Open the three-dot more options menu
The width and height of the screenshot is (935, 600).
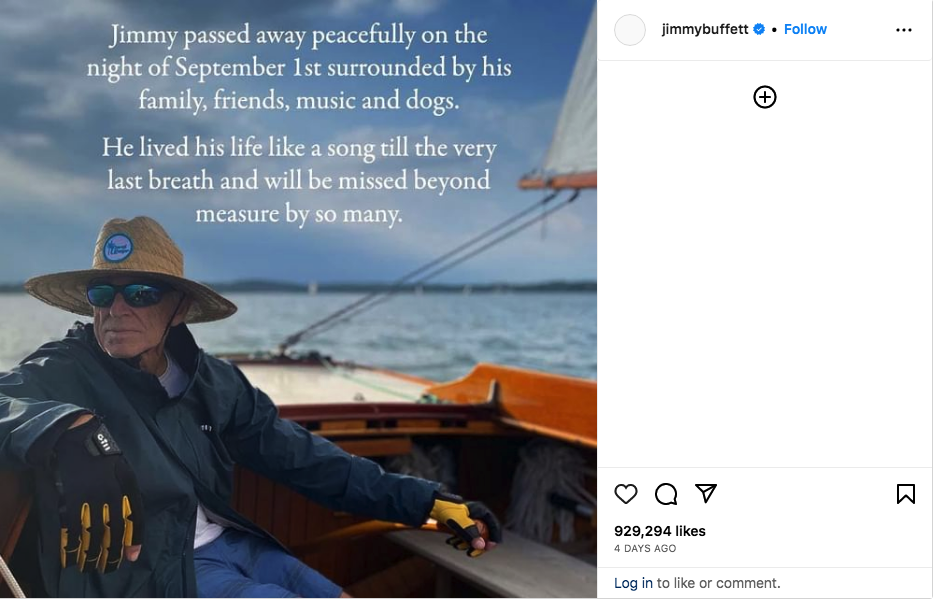(904, 30)
